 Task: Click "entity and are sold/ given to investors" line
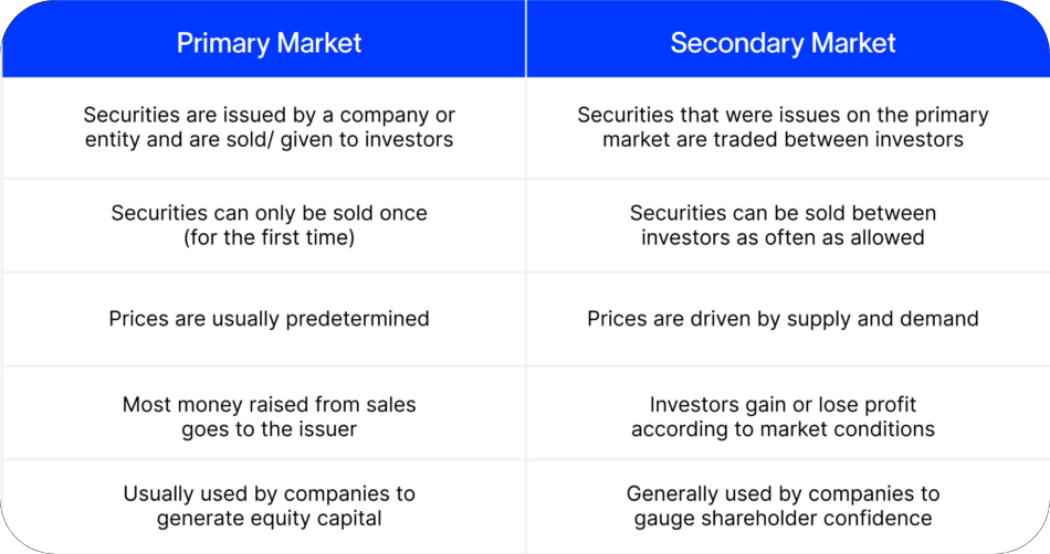pyautogui.click(x=269, y=140)
